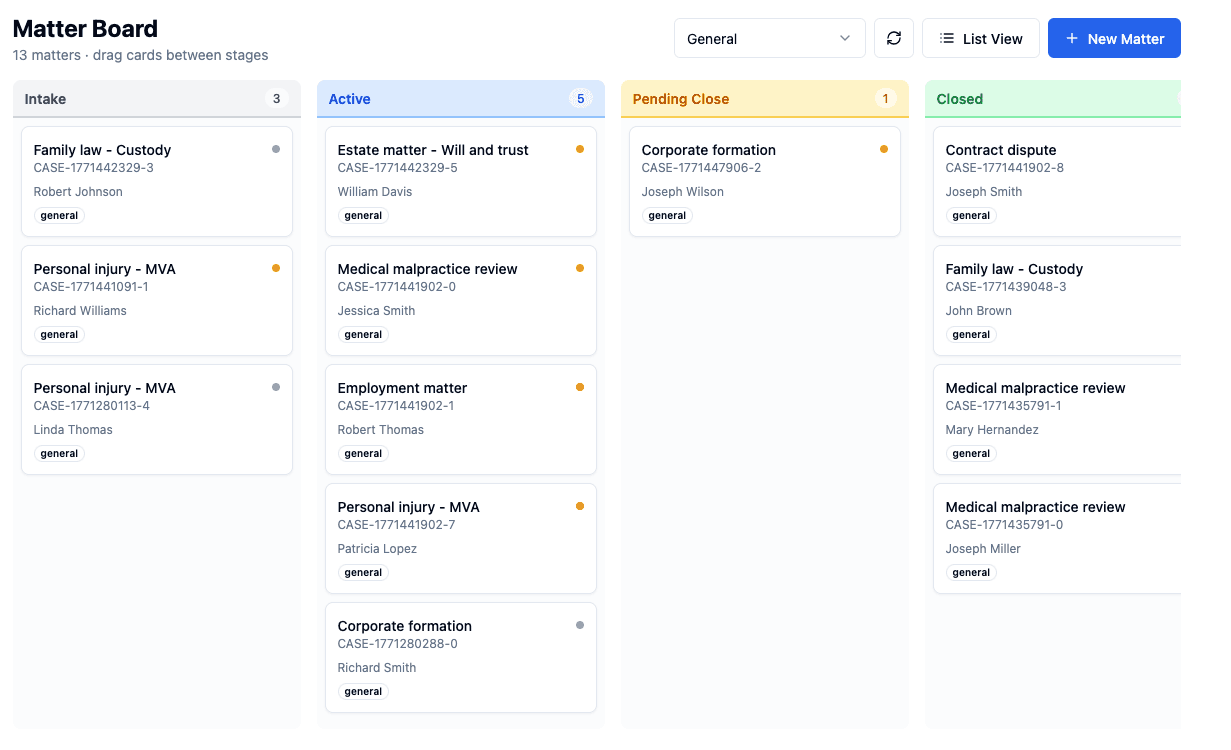This screenshot has width=1231, height=750.
Task: Click the amber status dot on Estate matter card
Action: (580, 148)
